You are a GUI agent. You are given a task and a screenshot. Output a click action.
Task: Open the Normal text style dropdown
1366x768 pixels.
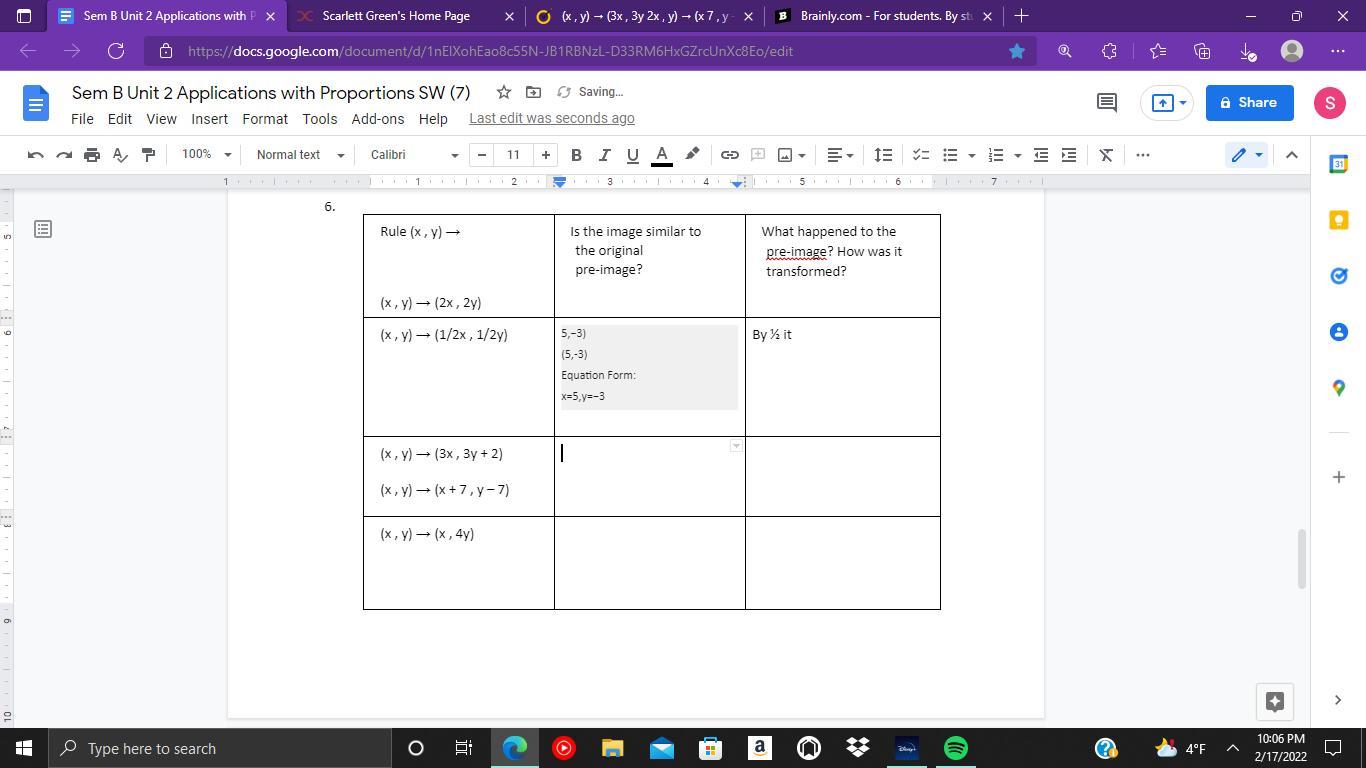click(x=300, y=155)
